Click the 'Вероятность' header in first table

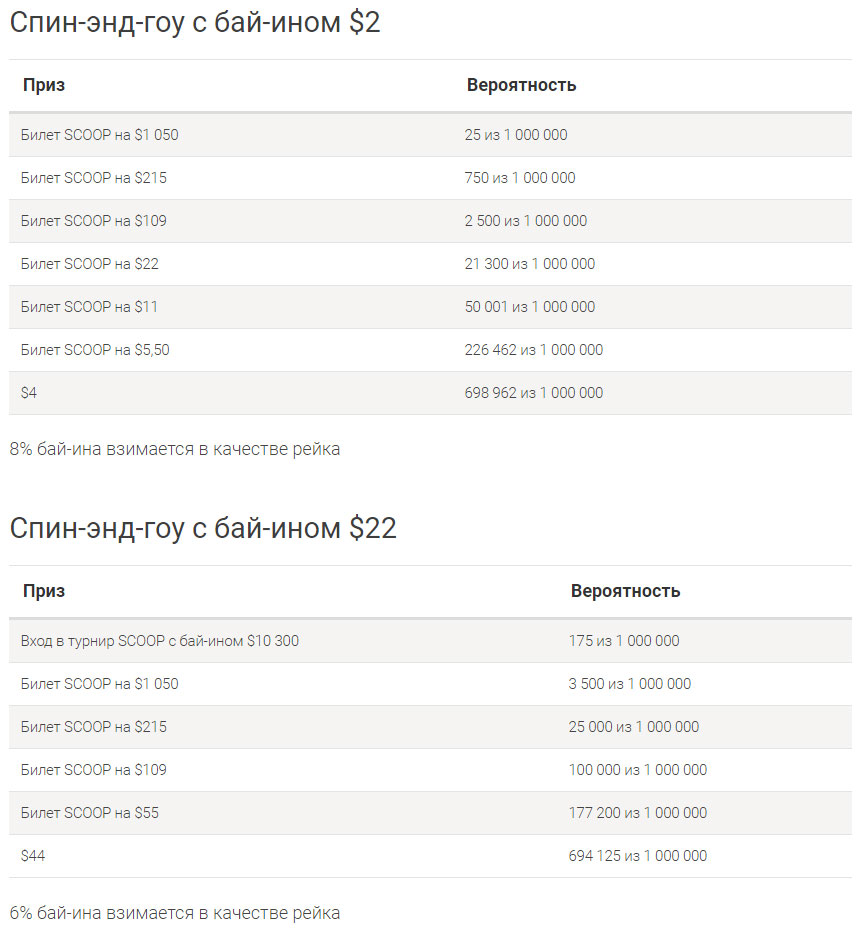[521, 85]
